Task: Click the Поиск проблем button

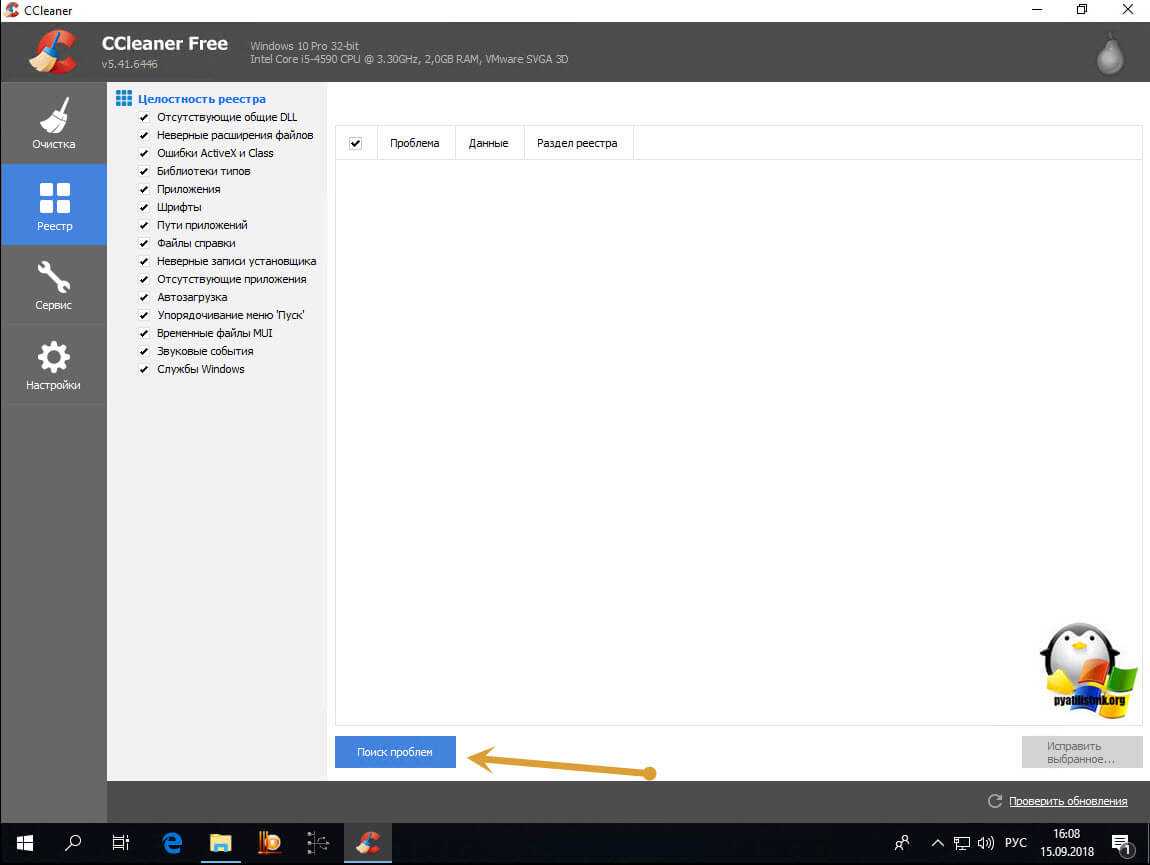Action: (395, 752)
